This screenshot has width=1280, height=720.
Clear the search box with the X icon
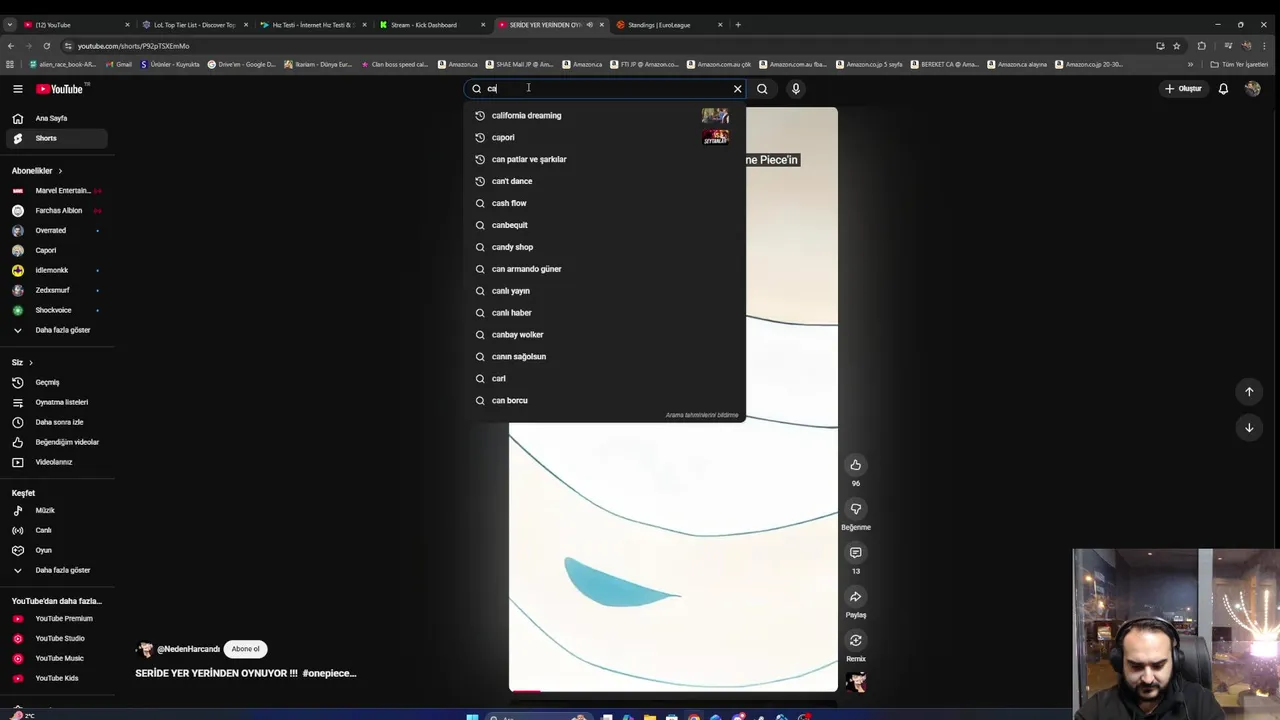(738, 89)
